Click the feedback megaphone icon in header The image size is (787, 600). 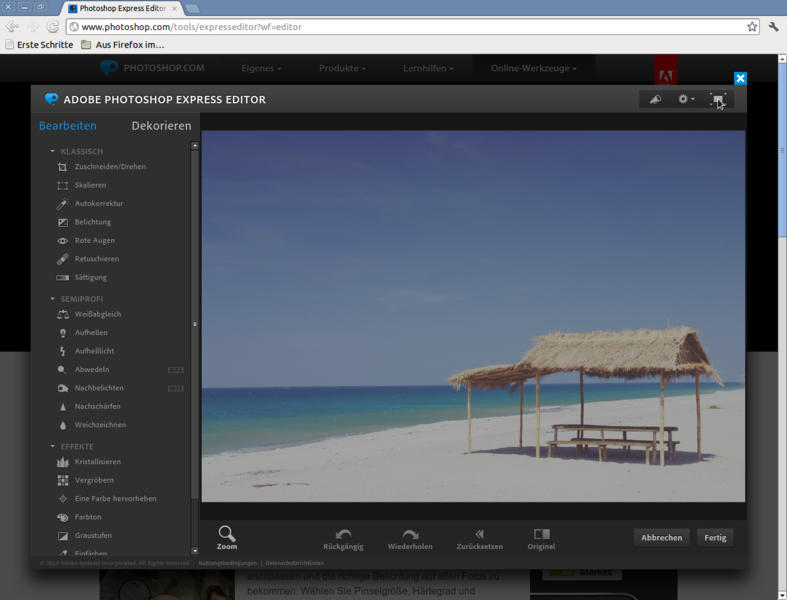point(655,99)
